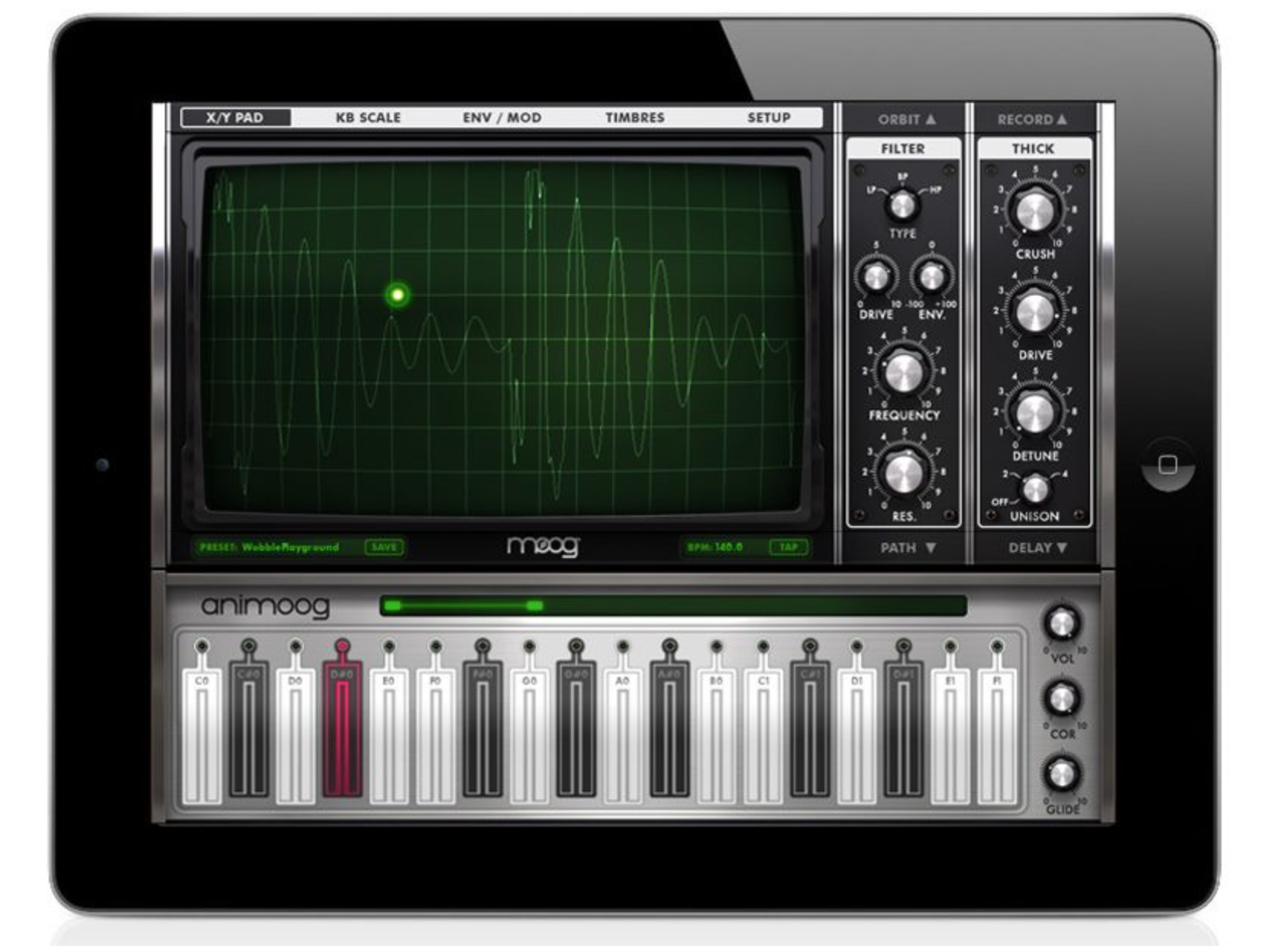Play the C1 key
Viewport: 1271px width, 952px height.
[x=763, y=734]
